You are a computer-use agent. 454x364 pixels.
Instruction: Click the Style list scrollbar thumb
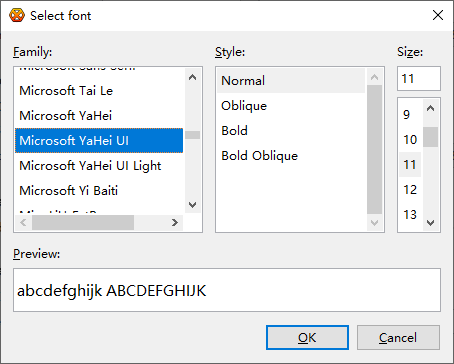pos(374,150)
